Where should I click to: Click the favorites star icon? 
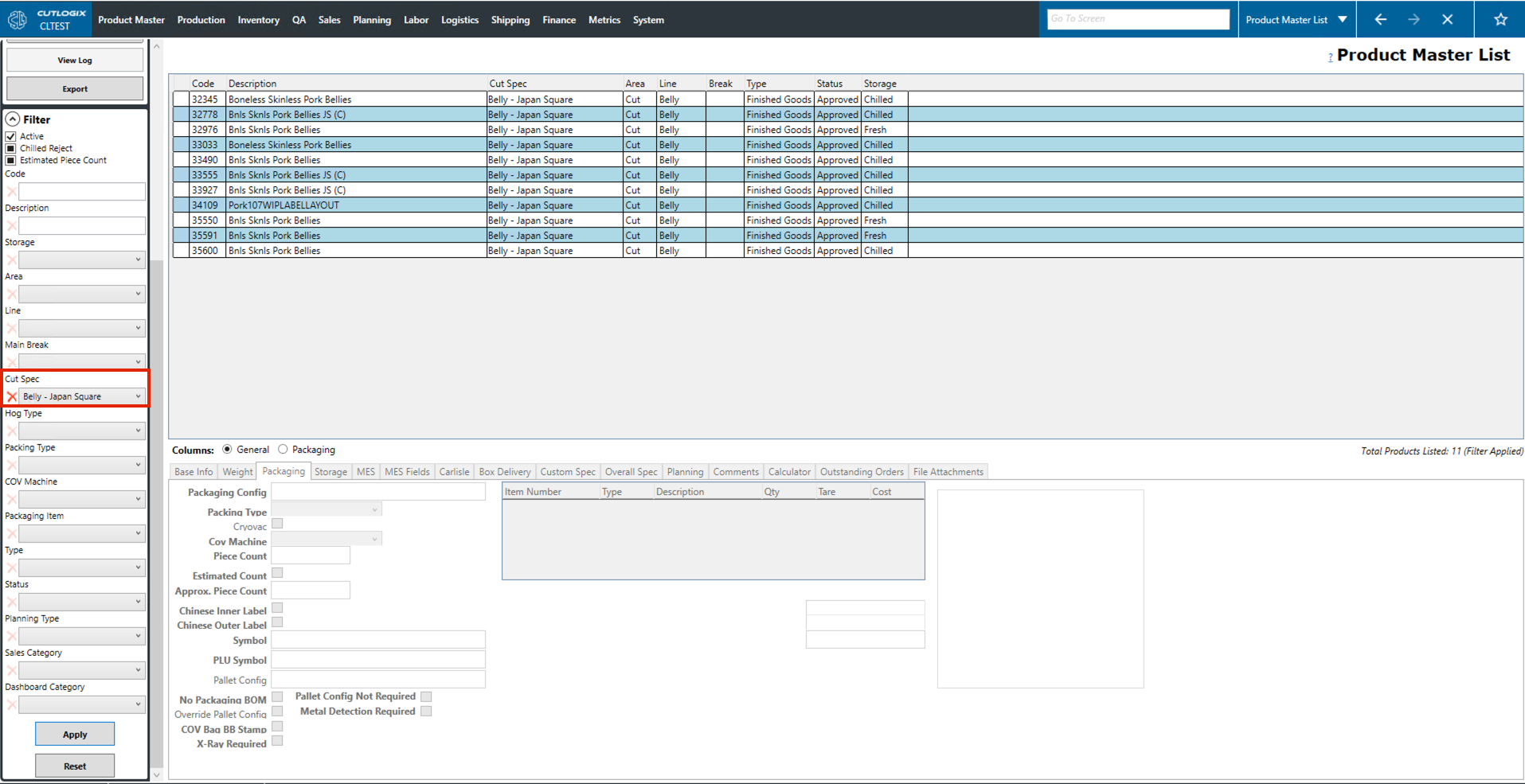(x=1500, y=19)
